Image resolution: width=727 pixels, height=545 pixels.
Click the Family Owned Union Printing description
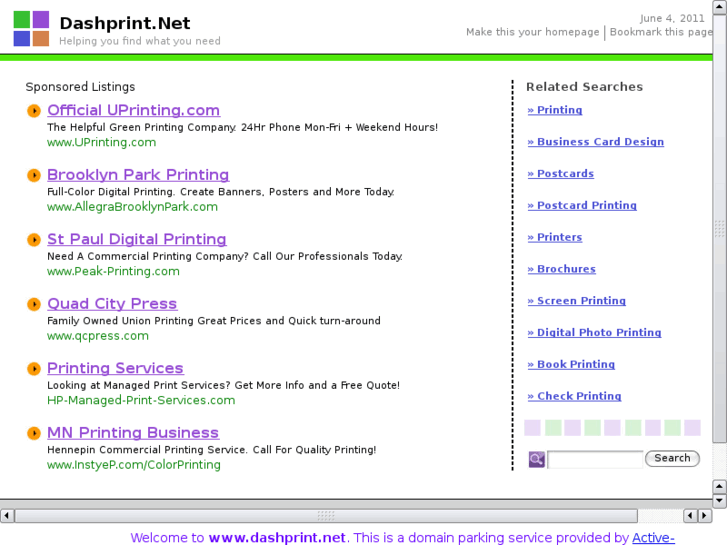pos(214,321)
